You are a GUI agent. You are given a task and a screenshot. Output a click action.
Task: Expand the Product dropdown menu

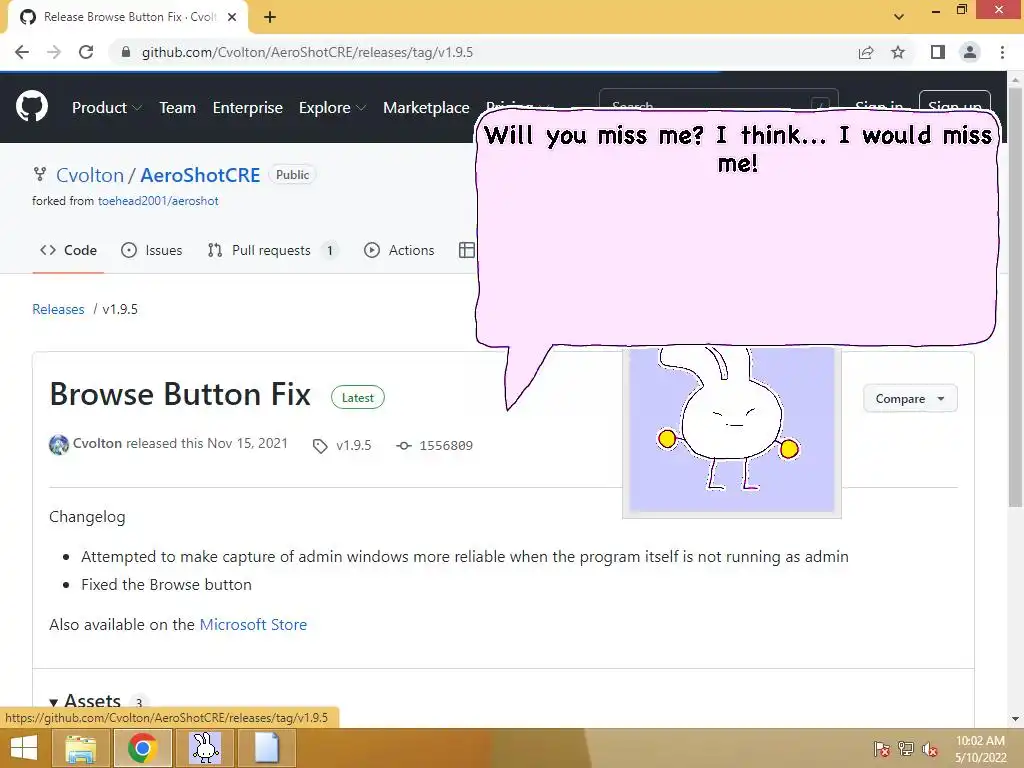(x=106, y=108)
